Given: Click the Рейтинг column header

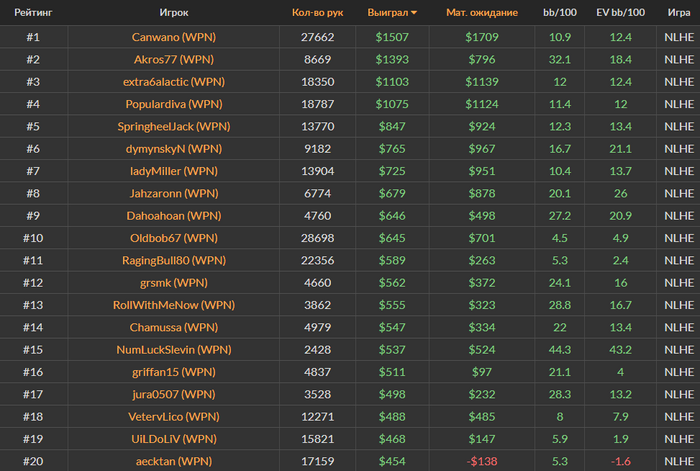Looking at the screenshot, I should [33, 13].
